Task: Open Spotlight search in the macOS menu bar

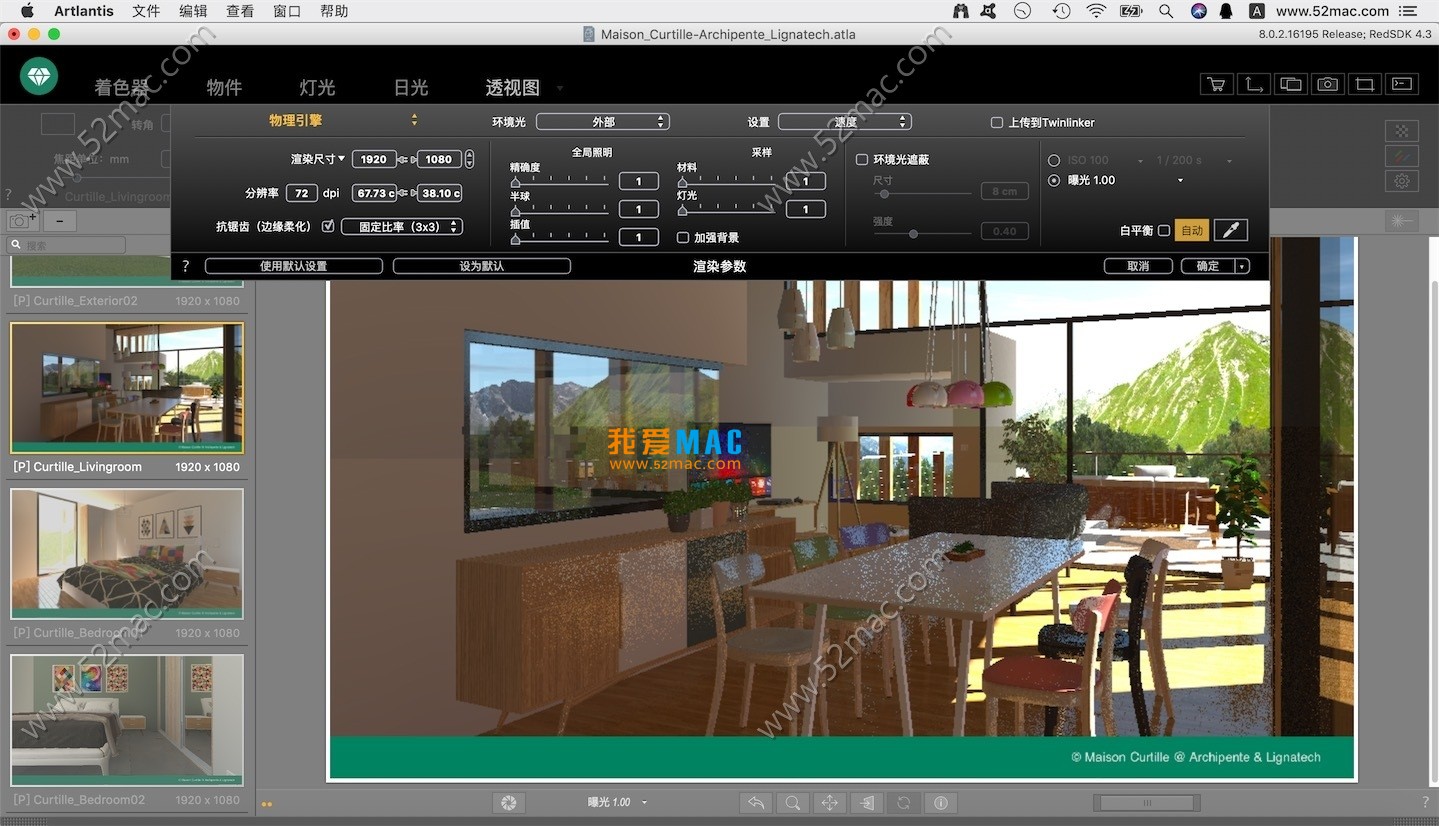Action: 1165,11
